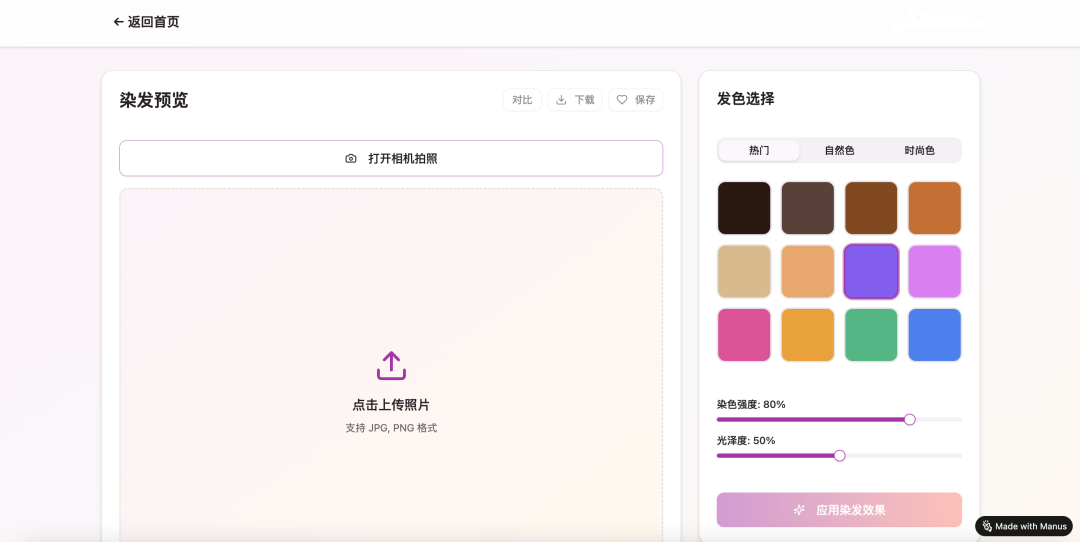Image resolution: width=1080 pixels, height=542 pixels.
Task: Click the download icon beside 下载
Action: (561, 100)
